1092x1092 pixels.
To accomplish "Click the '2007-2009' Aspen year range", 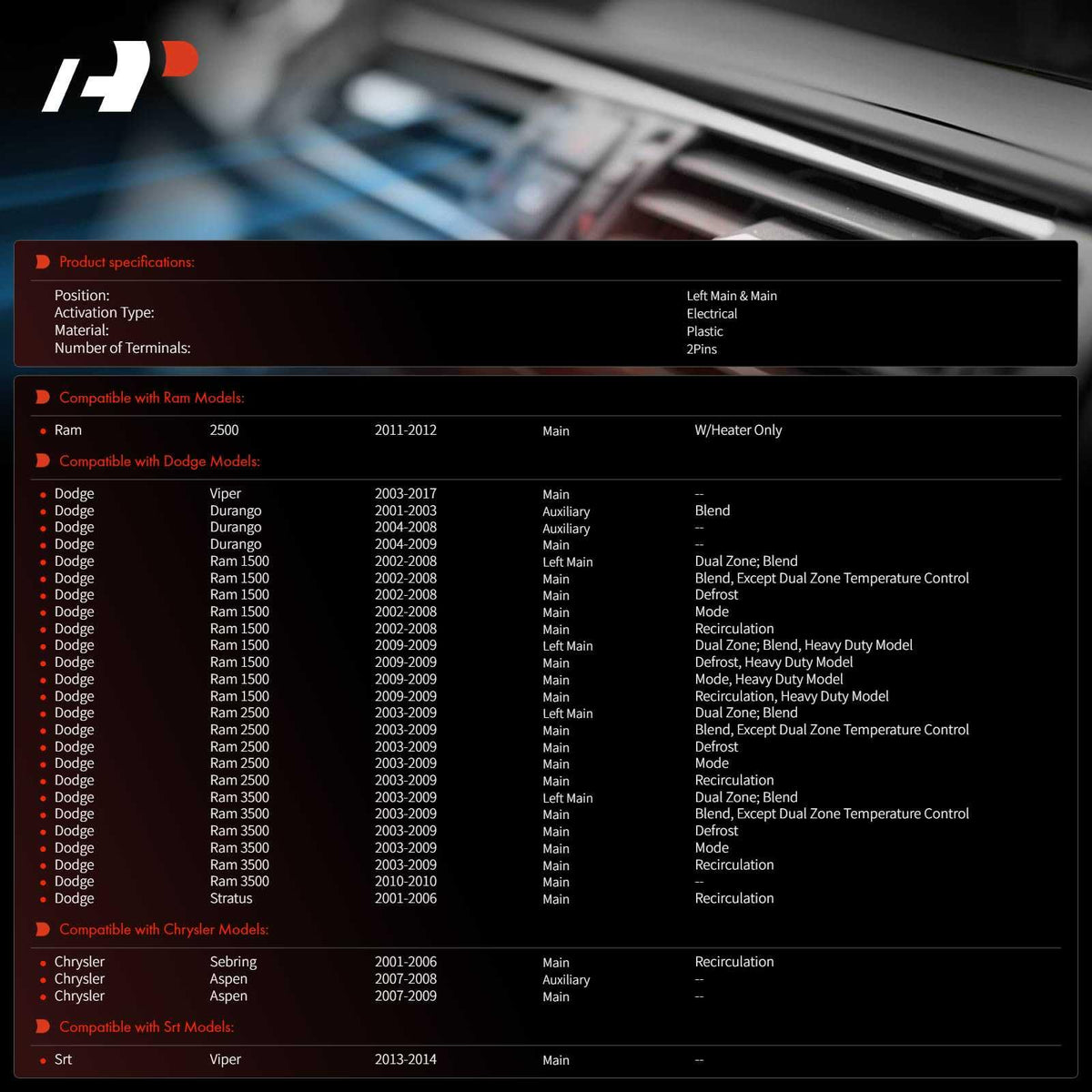I will 406,996.
